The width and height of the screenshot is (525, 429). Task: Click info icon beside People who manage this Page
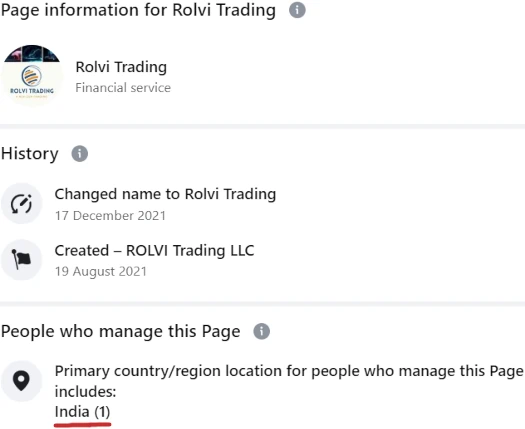pyautogui.click(x=261, y=332)
